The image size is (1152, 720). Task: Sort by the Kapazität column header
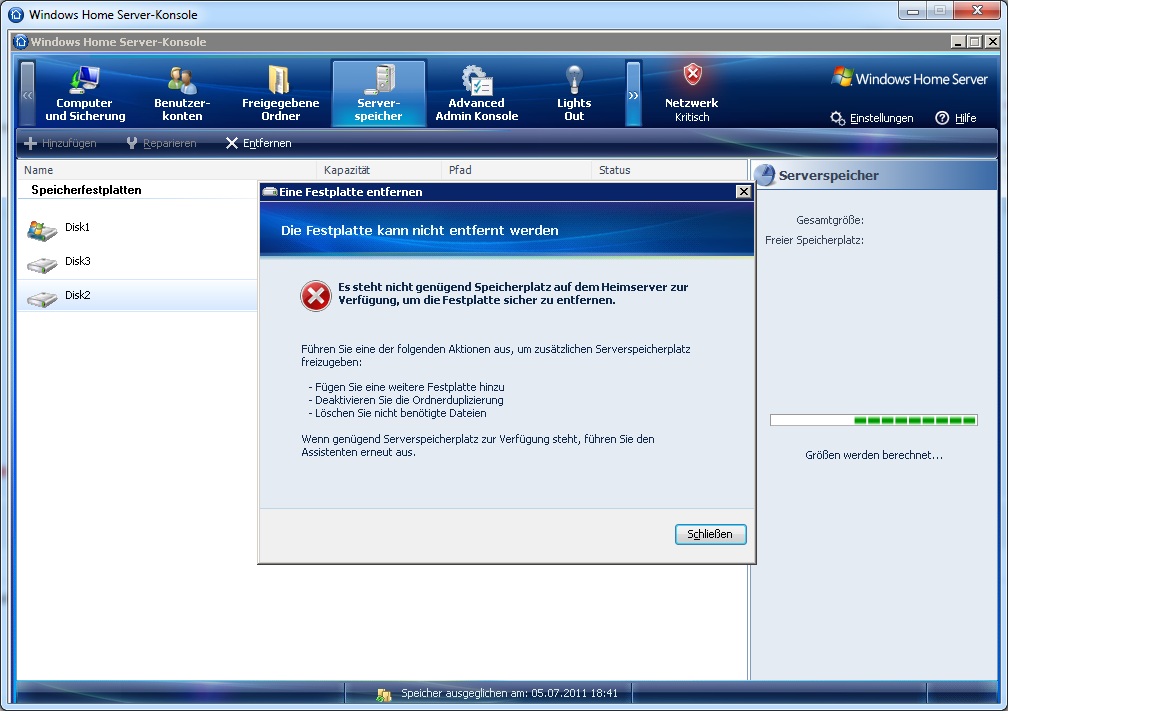point(379,170)
